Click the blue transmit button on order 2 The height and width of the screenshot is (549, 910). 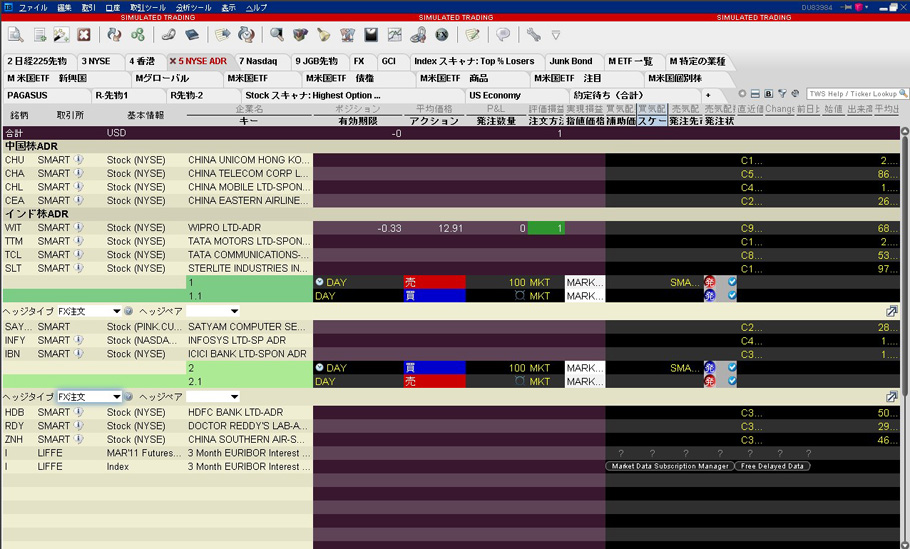(x=710, y=367)
